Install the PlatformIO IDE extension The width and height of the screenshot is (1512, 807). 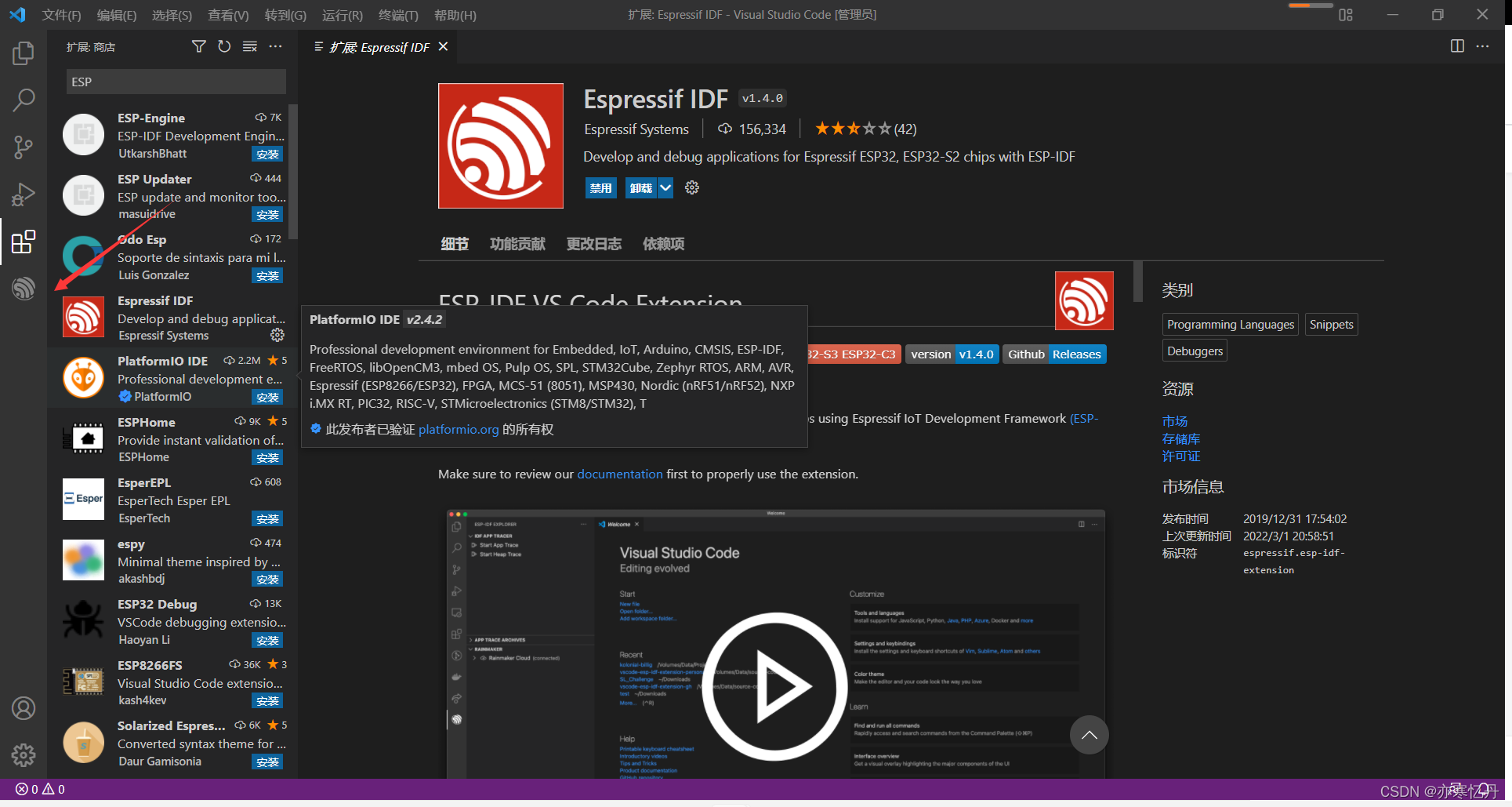[x=267, y=398]
